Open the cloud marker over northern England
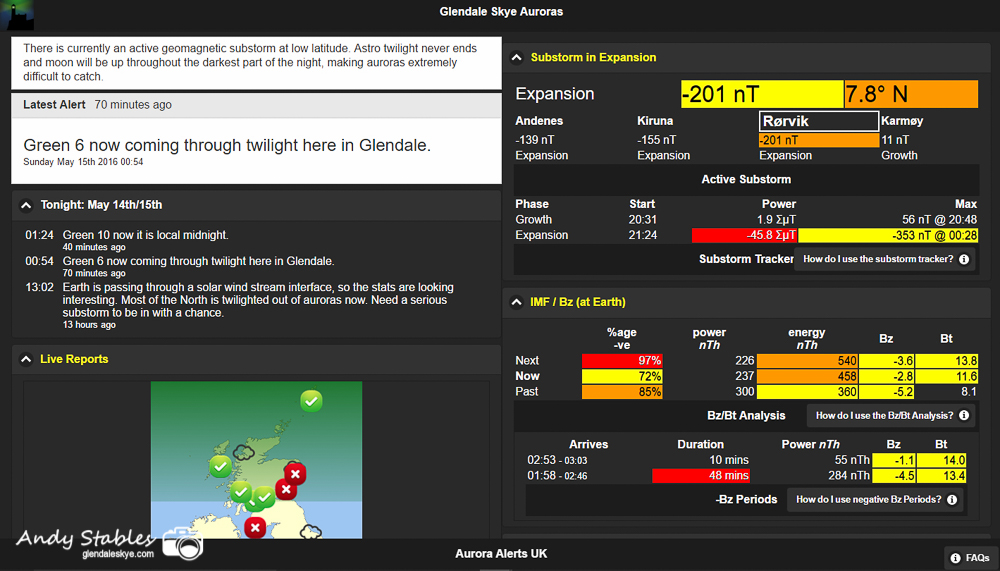Screen dimensions: 1000x571 (311, 531)
